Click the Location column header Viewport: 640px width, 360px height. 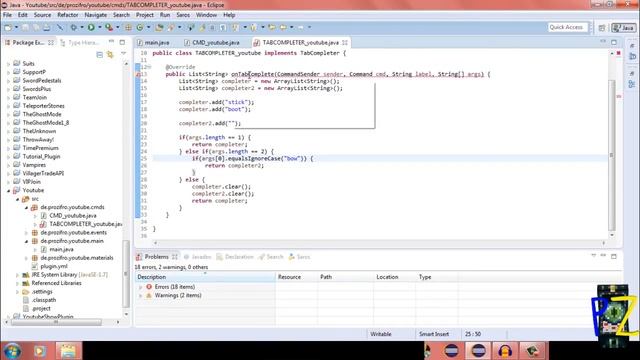click(x=394, y=277)
